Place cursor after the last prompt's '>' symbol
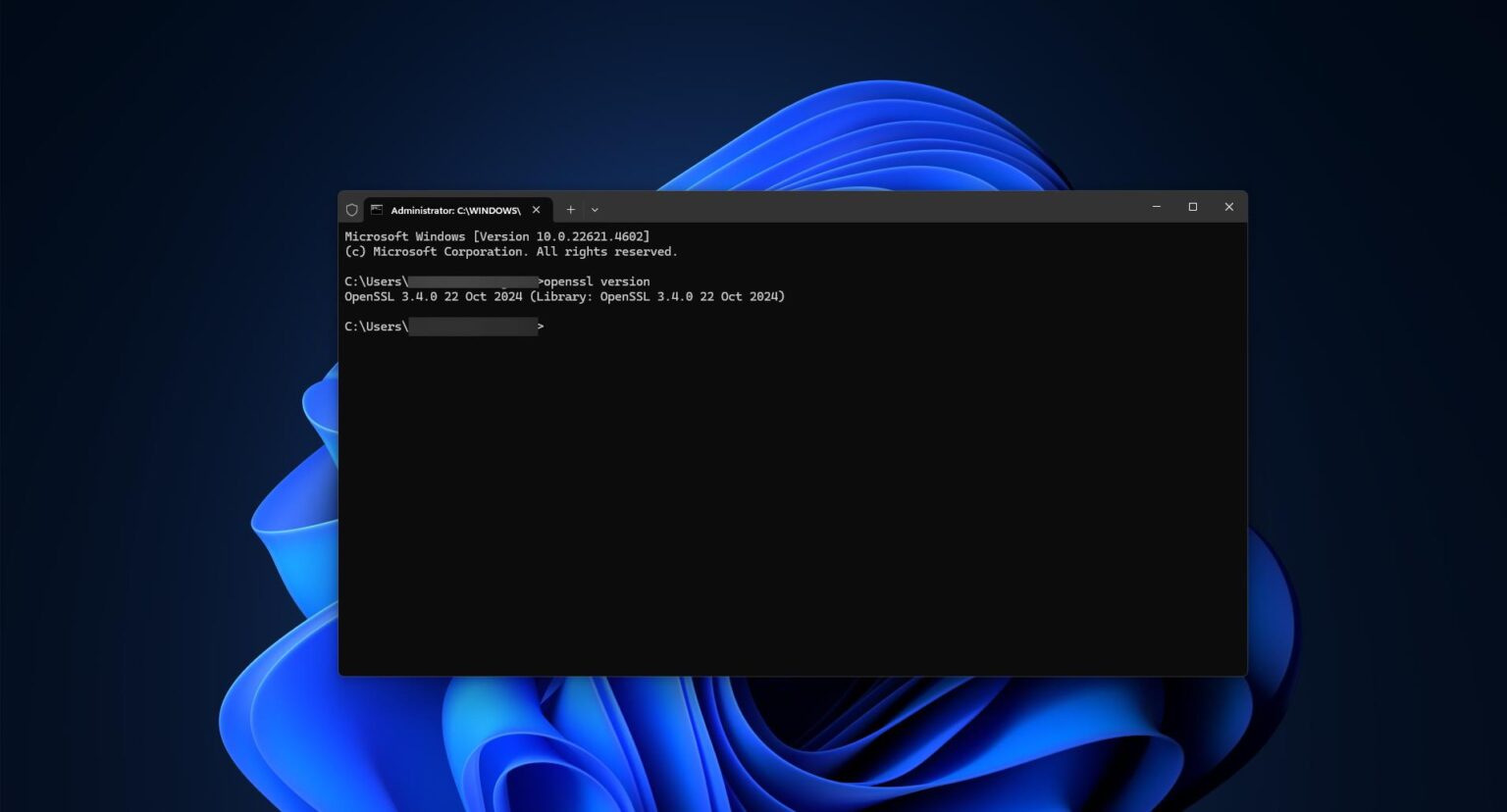 [x=547, y=327]
